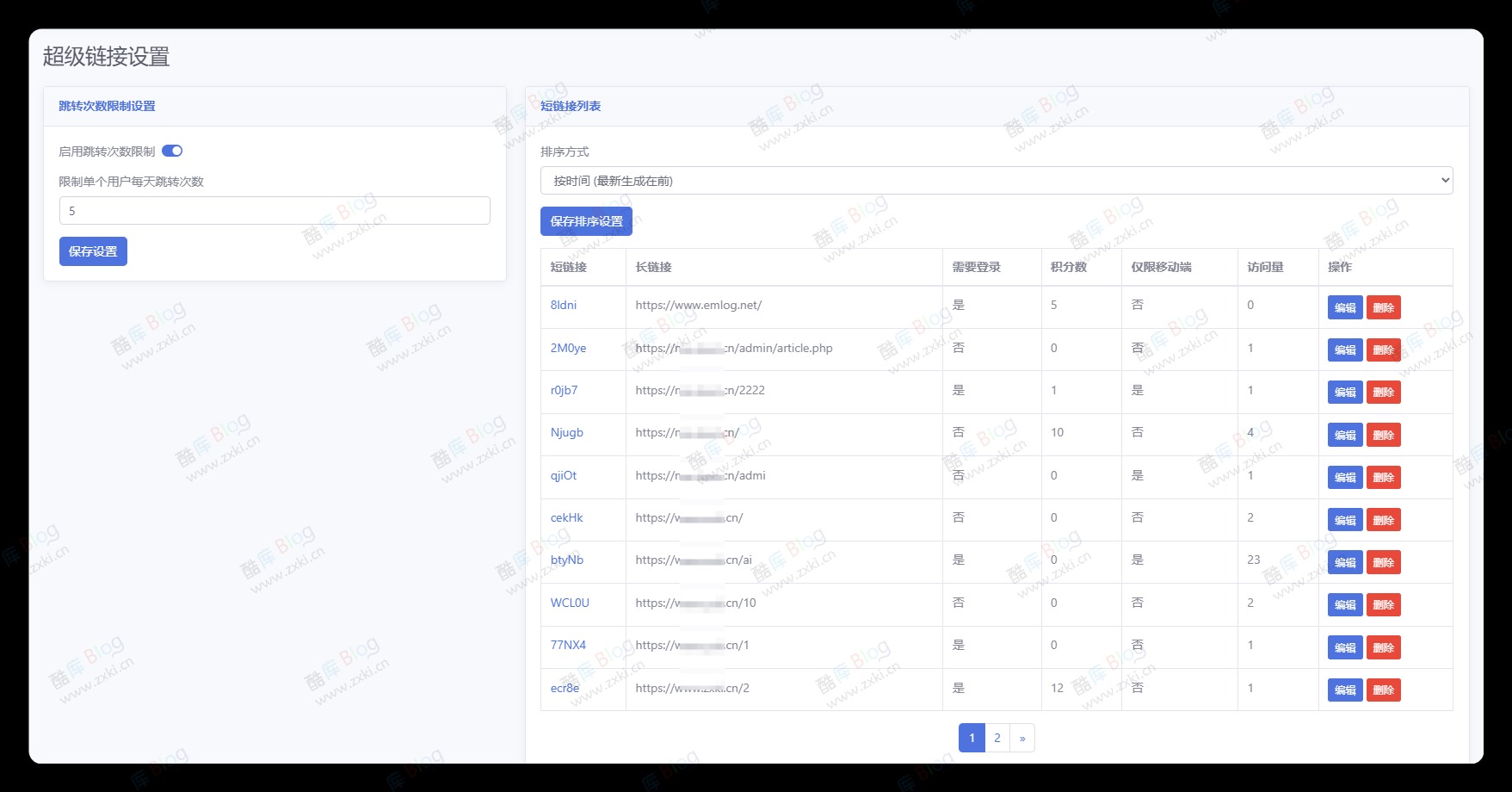This screenshot has height=792, width=1512.
Task: Delete the r0jb7 short link entry
Action: (1383, 392)
